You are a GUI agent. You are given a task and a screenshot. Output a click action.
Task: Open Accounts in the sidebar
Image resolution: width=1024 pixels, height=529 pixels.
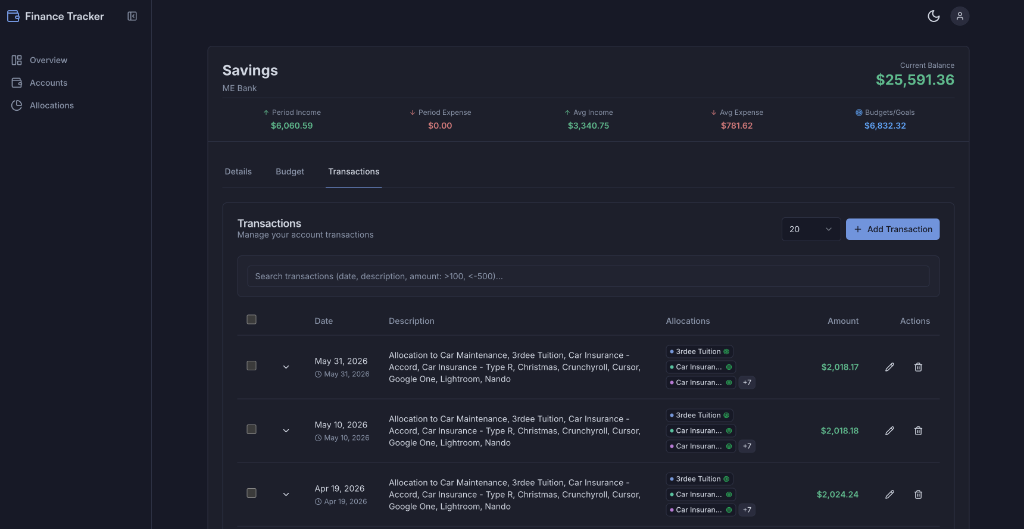click(x=48, y=83)
